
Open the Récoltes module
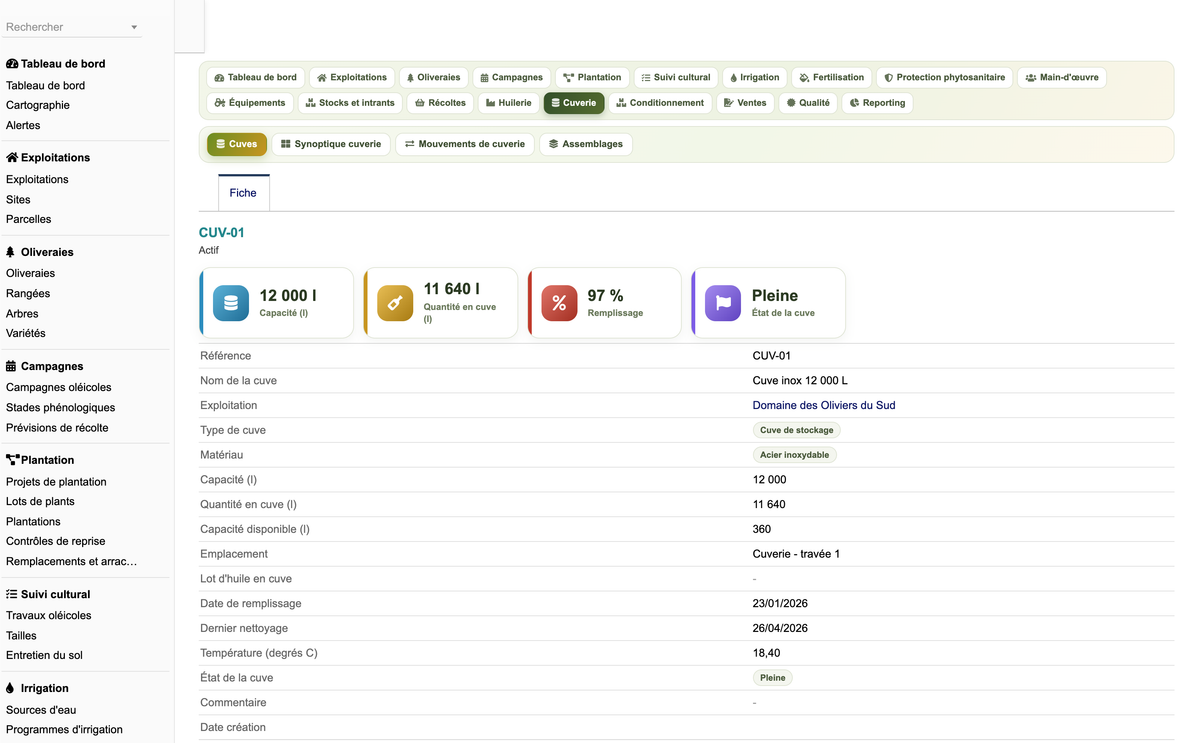coord(440,102)
